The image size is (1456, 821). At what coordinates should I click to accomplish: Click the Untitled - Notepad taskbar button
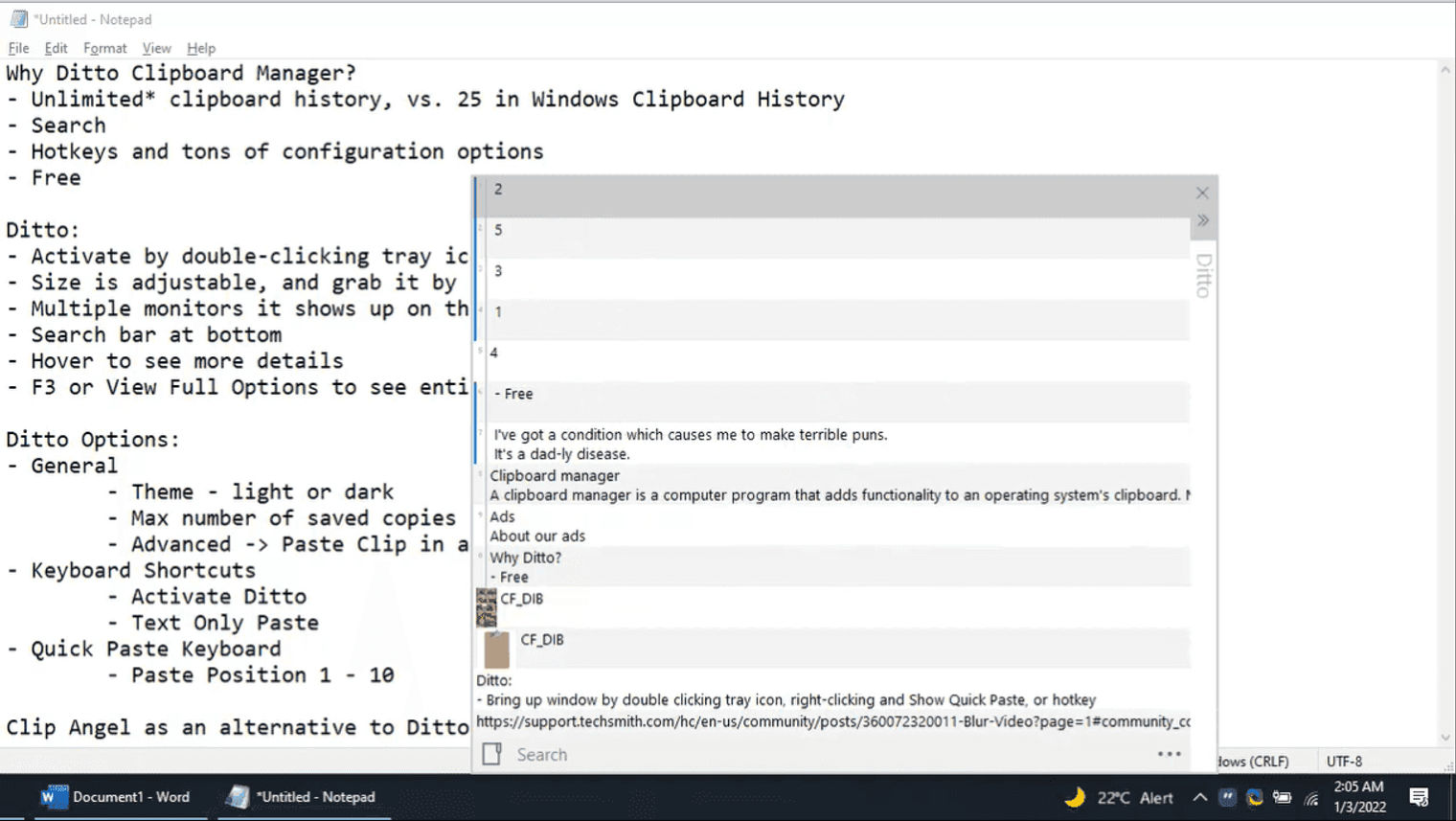[x=301, y=797]
